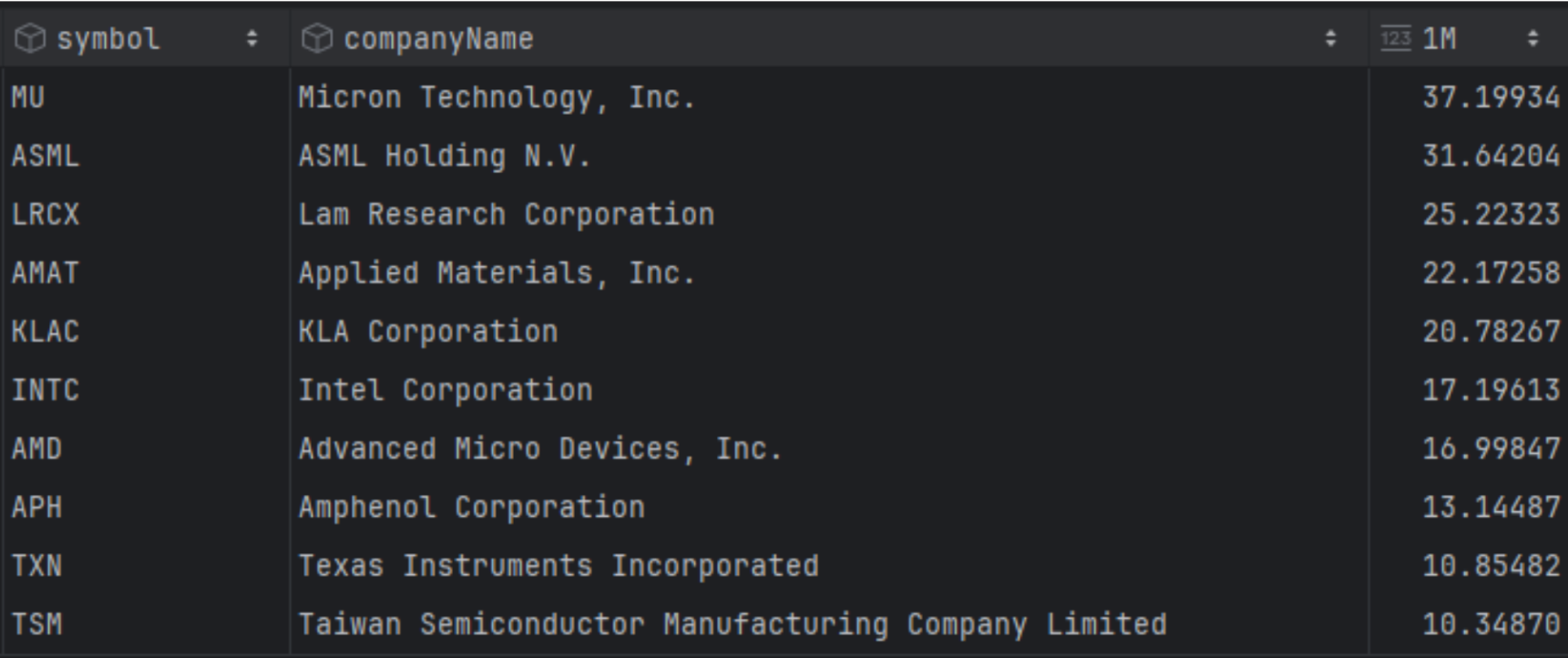The width and height of the screenshot is (1568, 658).
Task: Click the 123 numeric type icon for 1M
Action: coord(1395,39)
